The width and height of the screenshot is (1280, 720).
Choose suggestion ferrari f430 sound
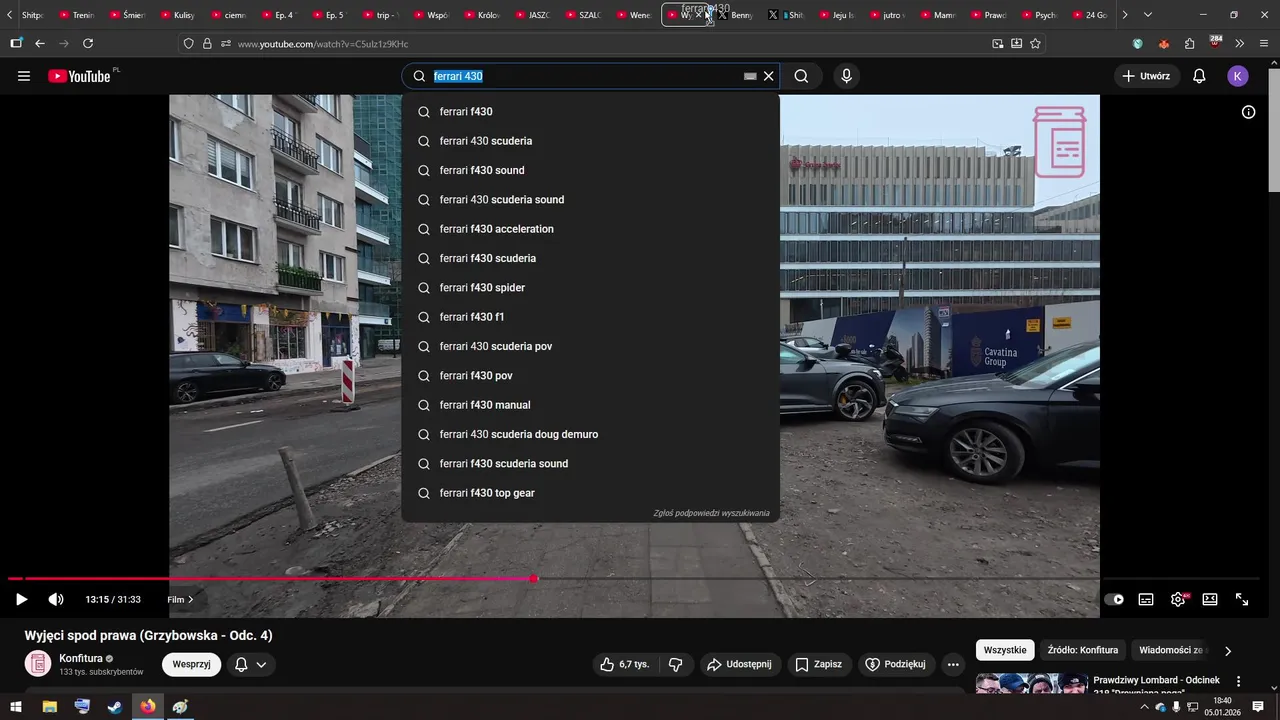pyautogui.click(x=590, y=170)
